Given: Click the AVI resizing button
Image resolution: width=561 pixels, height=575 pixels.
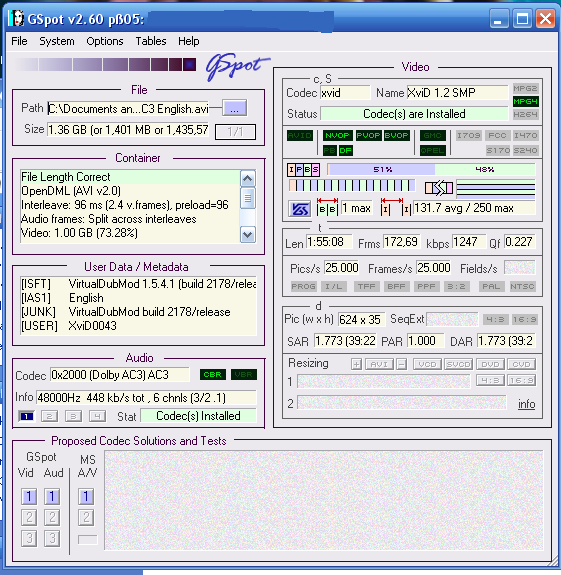Looking at the screenshot, I should tap(379, 364).
